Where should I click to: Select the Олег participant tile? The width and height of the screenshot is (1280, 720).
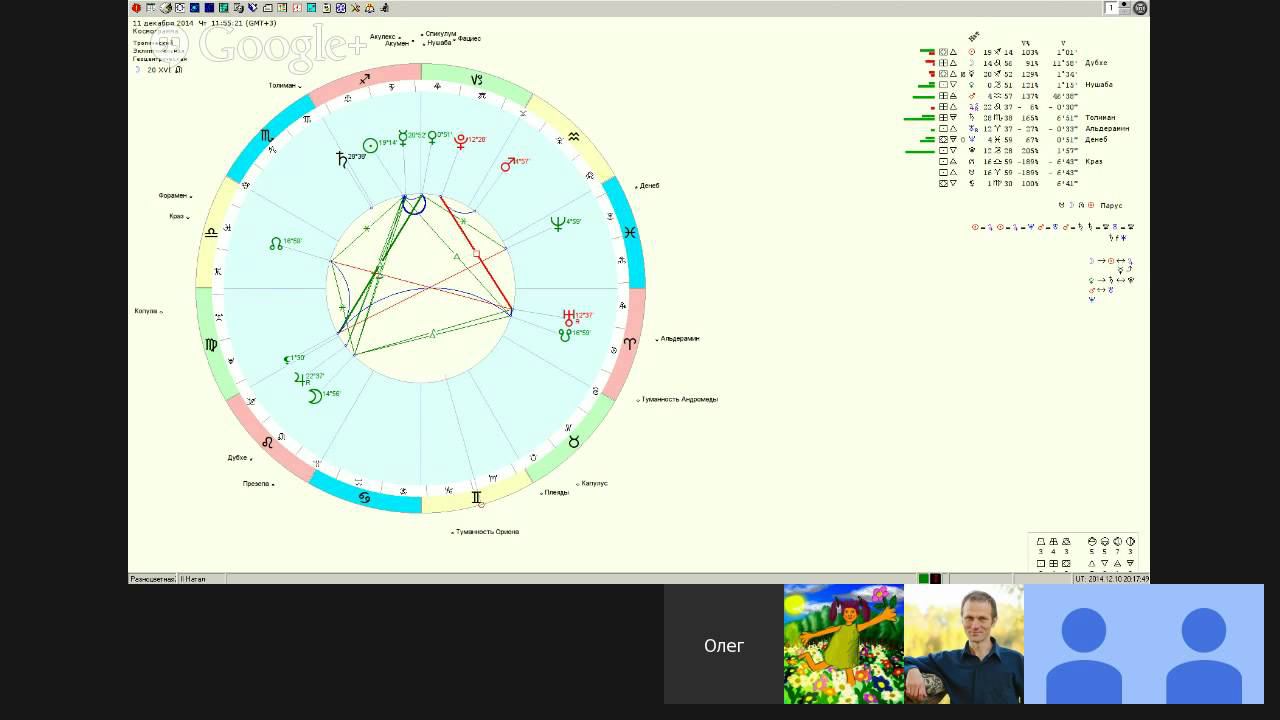pyautogui.click(x=724, y=645)
